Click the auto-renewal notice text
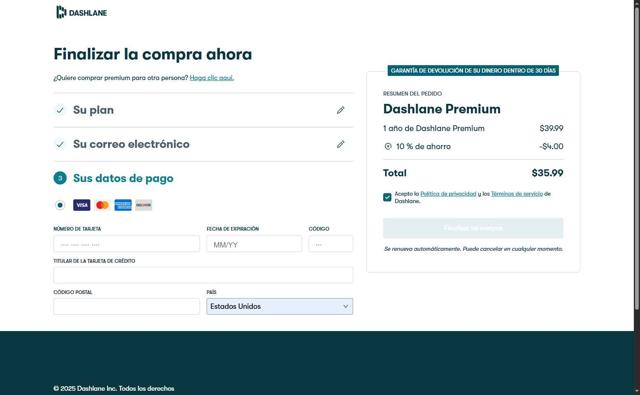Image resolution: width=640 pixels, height=395 pixels. 473,249
